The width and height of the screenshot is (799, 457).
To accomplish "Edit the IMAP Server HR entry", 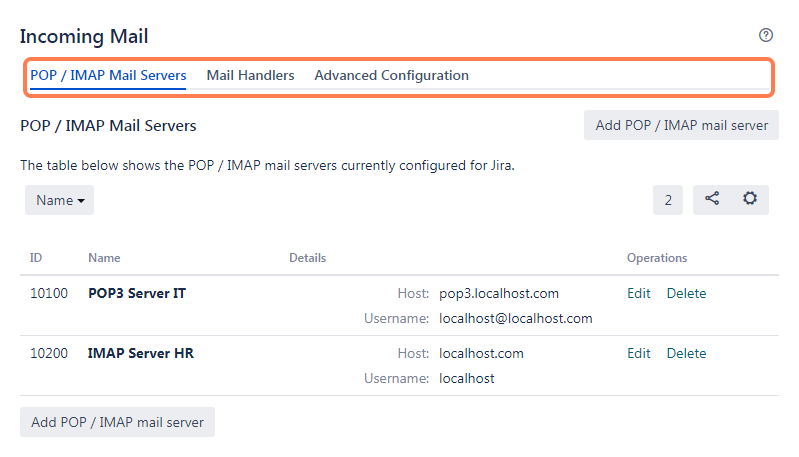I will pos(639,353).
